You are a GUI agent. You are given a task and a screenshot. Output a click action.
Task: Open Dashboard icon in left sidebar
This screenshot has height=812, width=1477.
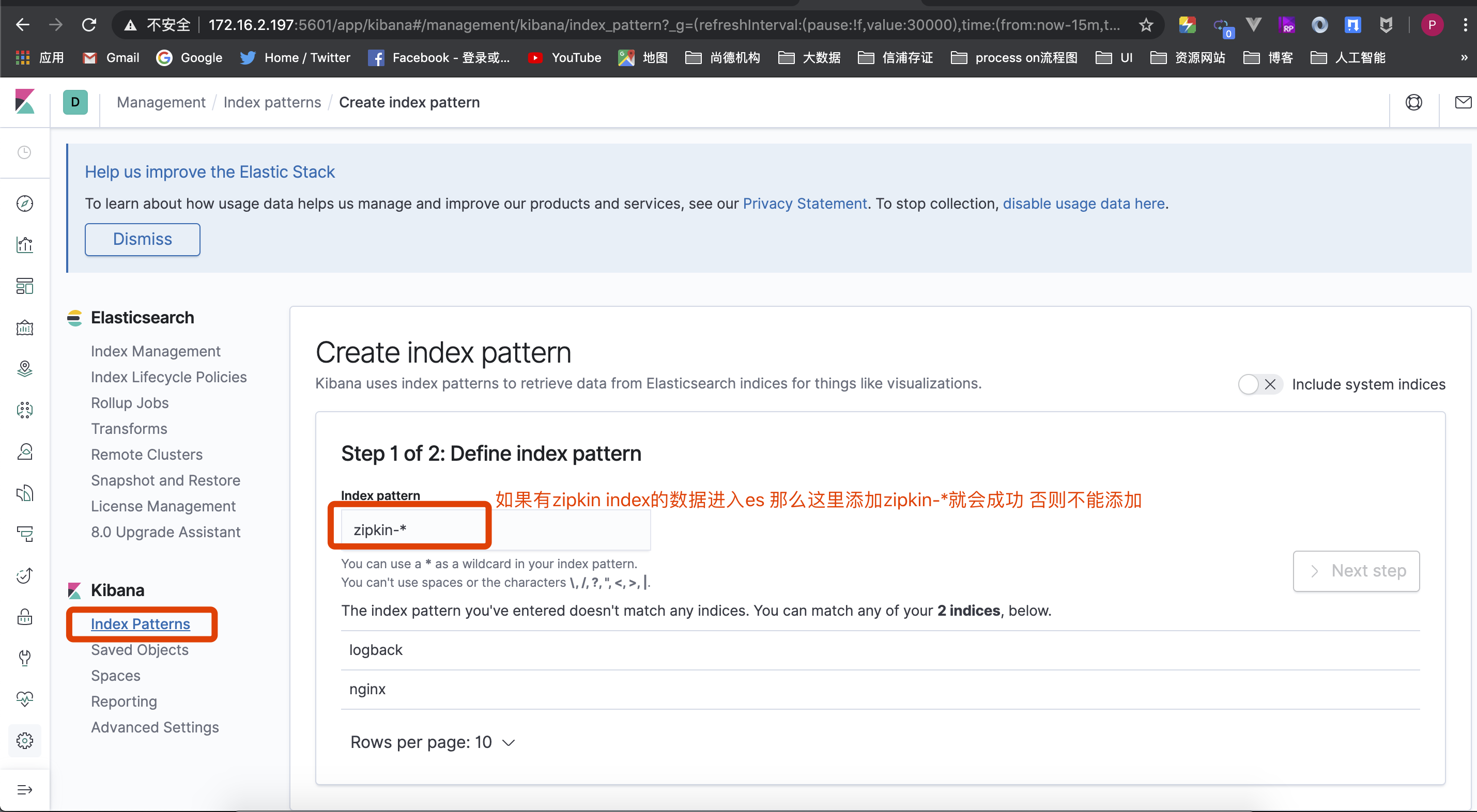point(25,286)
